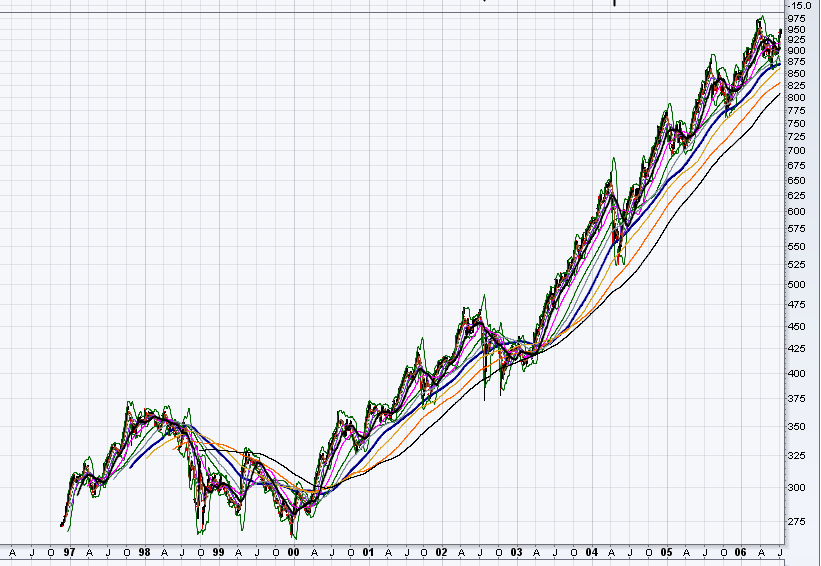Image resolution: width=821 pixels, height=566 pixels.
Task: Click the 825 price label on scale
Action: coord(796,86)
